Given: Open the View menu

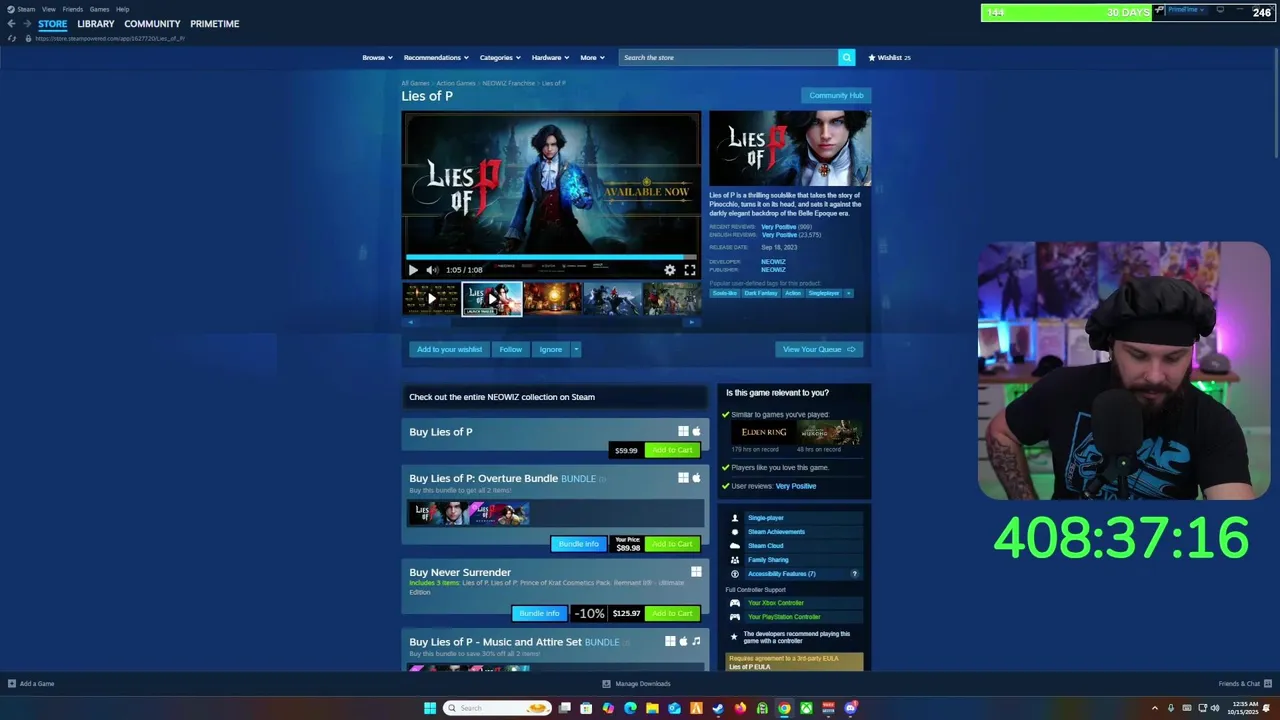Looking at the screenshot, I should coord(49,9).
